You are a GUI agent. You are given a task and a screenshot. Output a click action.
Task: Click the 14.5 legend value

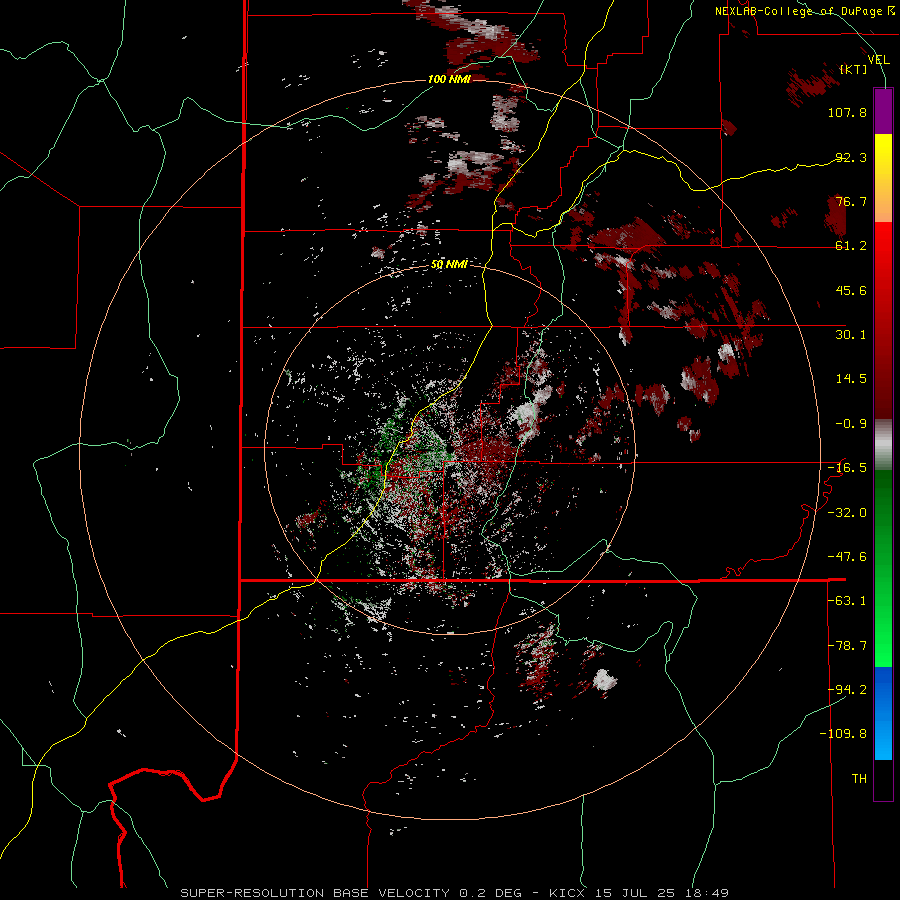click(x=851, y=379)
